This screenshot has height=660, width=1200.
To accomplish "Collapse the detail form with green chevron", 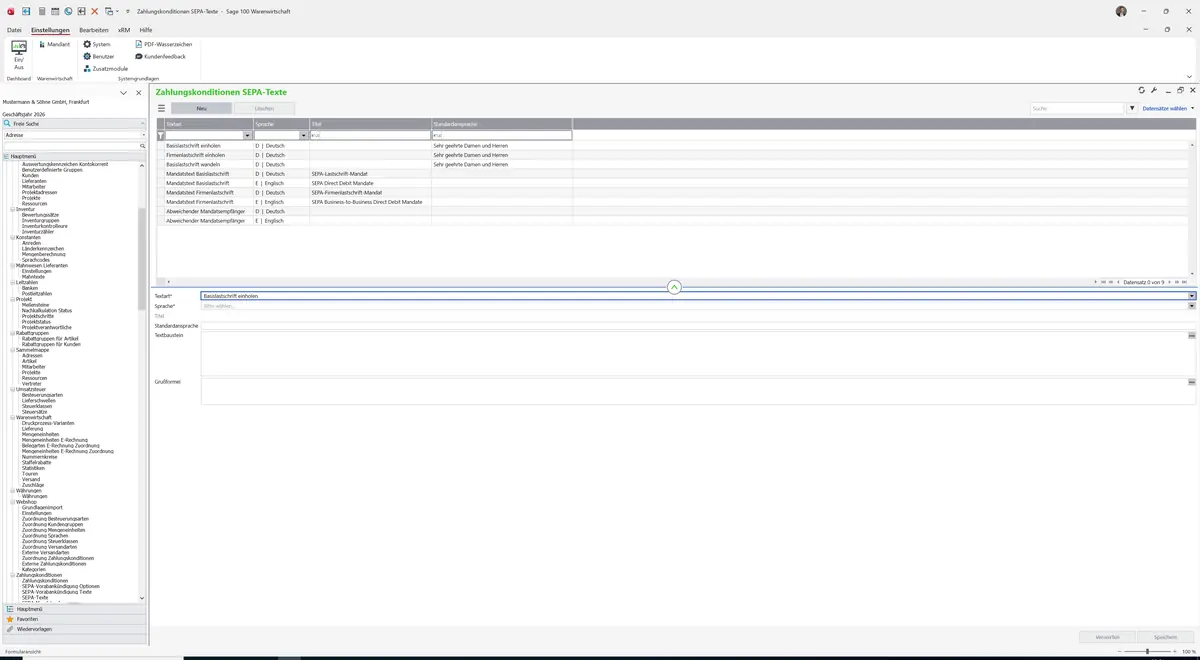I will [x=674, y=287].
